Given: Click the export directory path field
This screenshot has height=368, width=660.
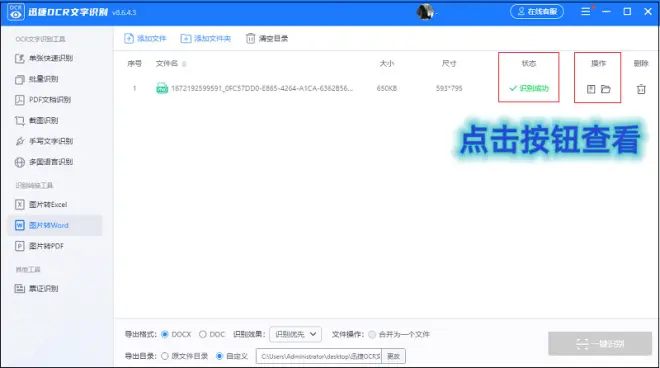Looking at the screenshot, I should click(x=319, y=356).
